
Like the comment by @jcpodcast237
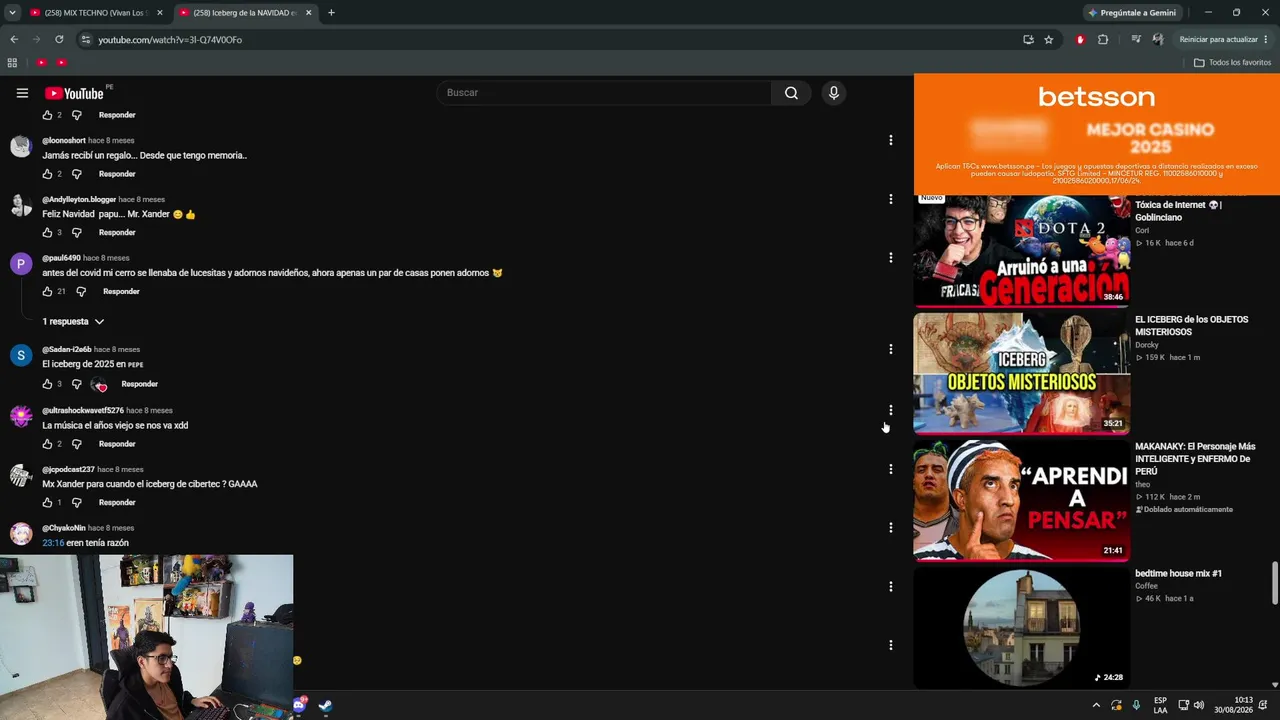47,503
